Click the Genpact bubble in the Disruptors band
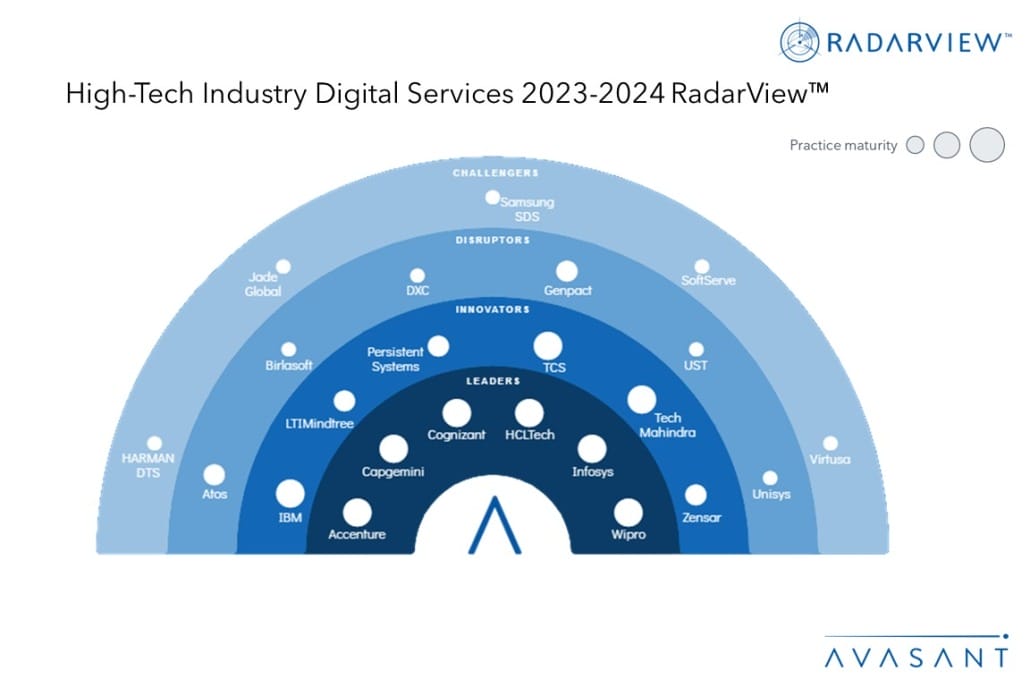 (x=567, y=270)
